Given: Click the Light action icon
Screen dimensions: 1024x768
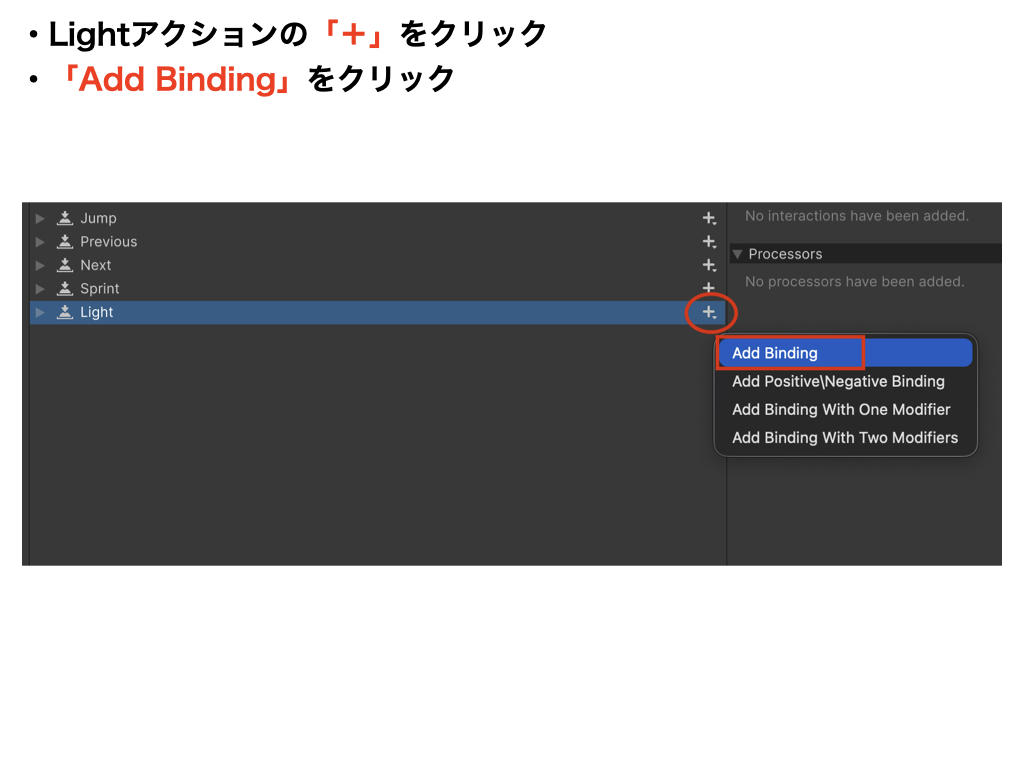Looking at the screenshot, I should click(x=65, y=312).
